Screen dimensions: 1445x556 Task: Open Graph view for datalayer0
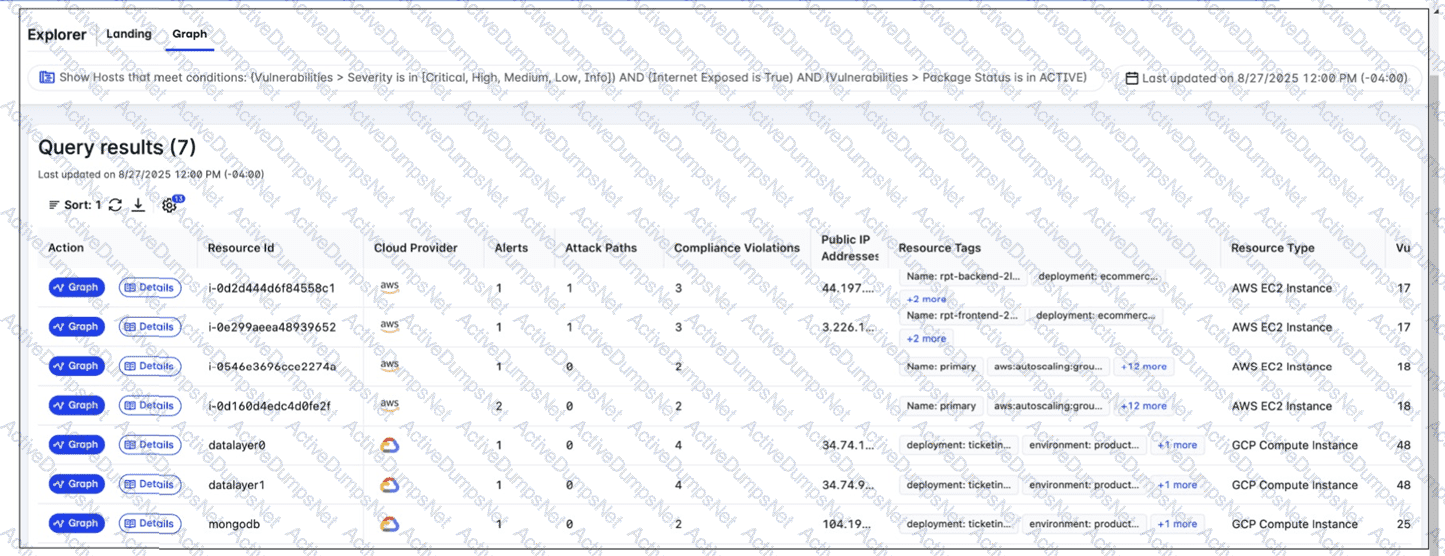point(76,445)
